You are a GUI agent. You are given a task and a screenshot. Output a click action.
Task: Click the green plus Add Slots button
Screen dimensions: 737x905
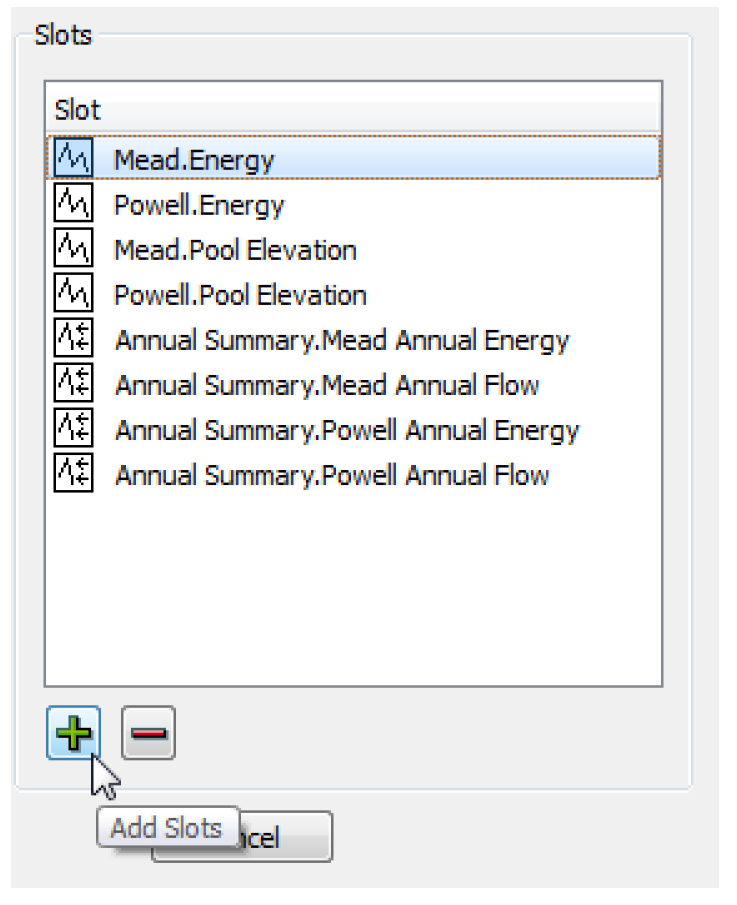tap(73, 733)
